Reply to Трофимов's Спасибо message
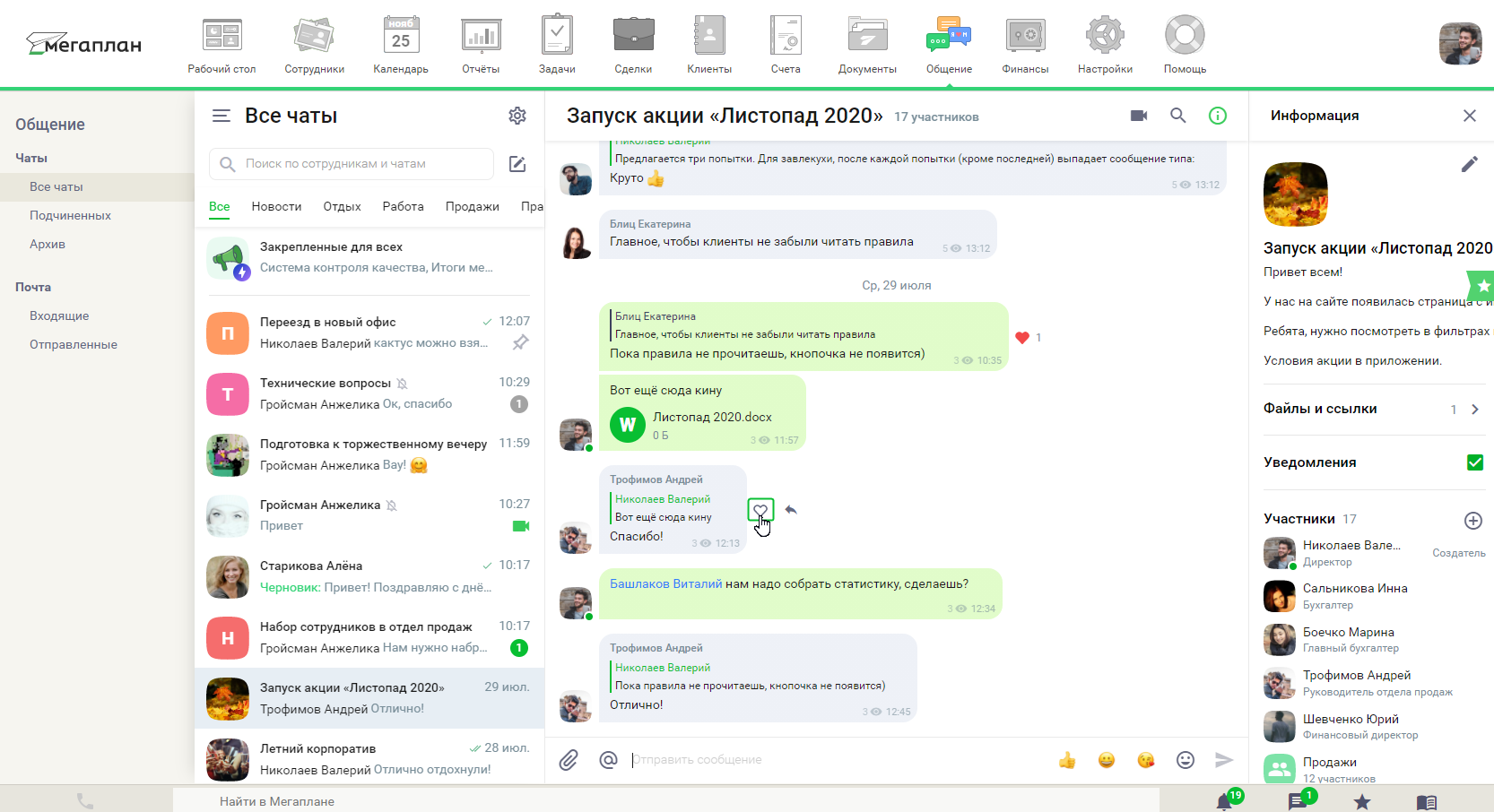The width and height of the screenshot is (1494, 812). pyautogui.click(x=791, y=510)
